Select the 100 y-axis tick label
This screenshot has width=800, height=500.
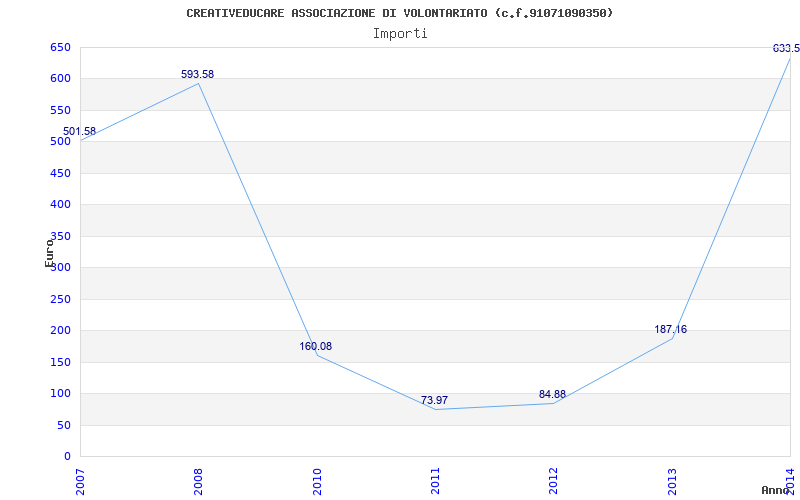60,394
